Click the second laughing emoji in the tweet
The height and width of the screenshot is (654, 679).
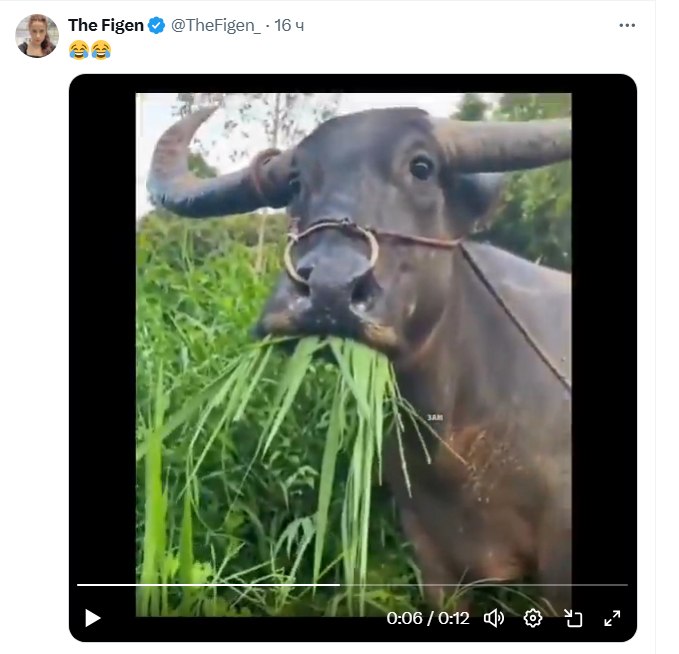pos(101,50)
